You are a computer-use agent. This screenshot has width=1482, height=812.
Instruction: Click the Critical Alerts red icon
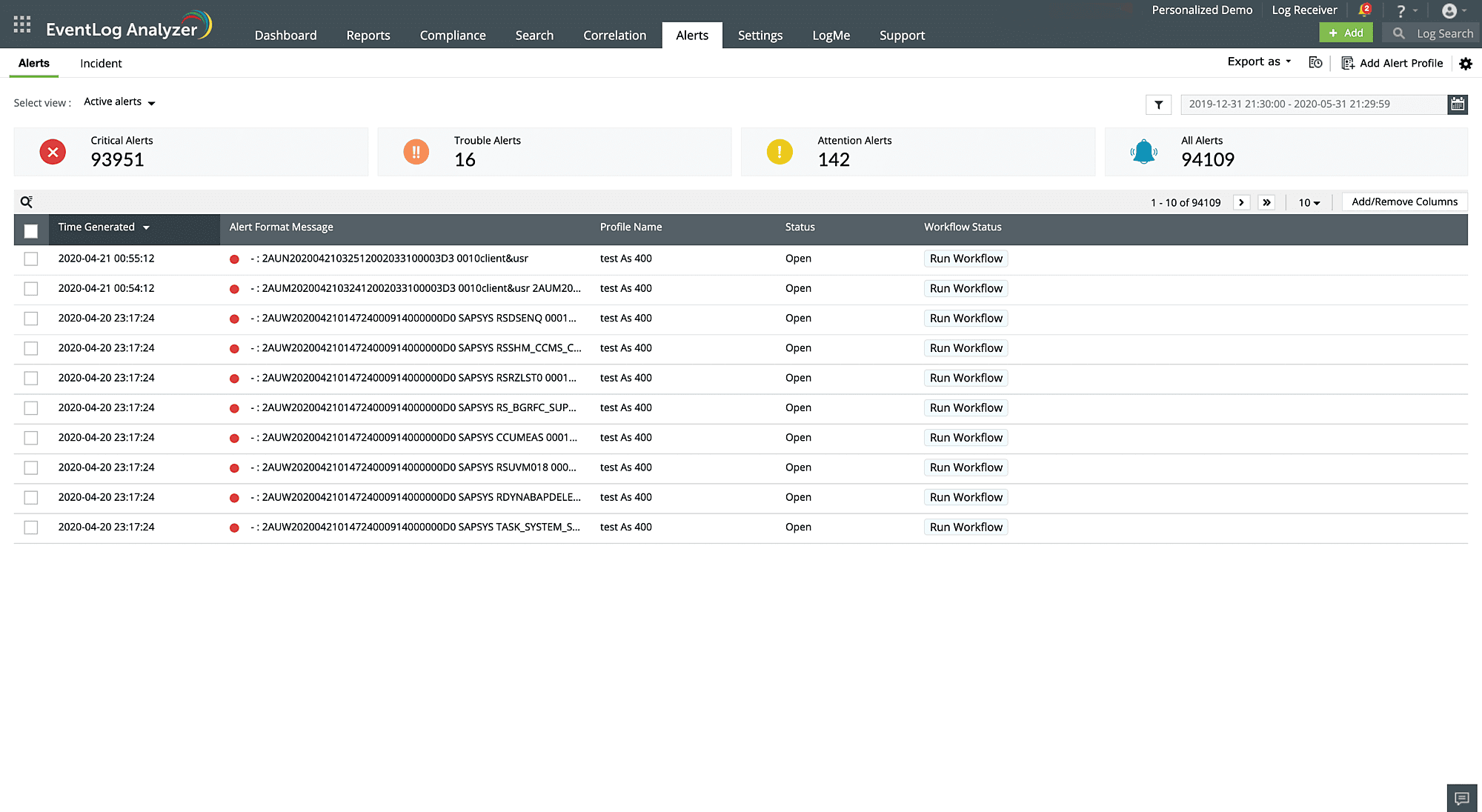coord(52,152)
